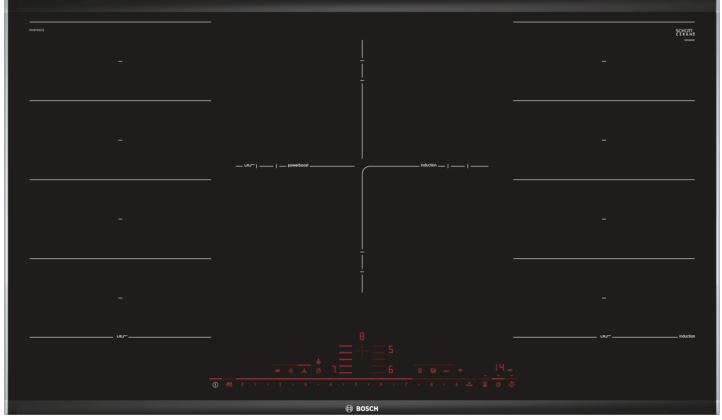Tap the red icon right of power symbol
The width and height of the screenshot is (722, 420).
(x=230, y=384)
